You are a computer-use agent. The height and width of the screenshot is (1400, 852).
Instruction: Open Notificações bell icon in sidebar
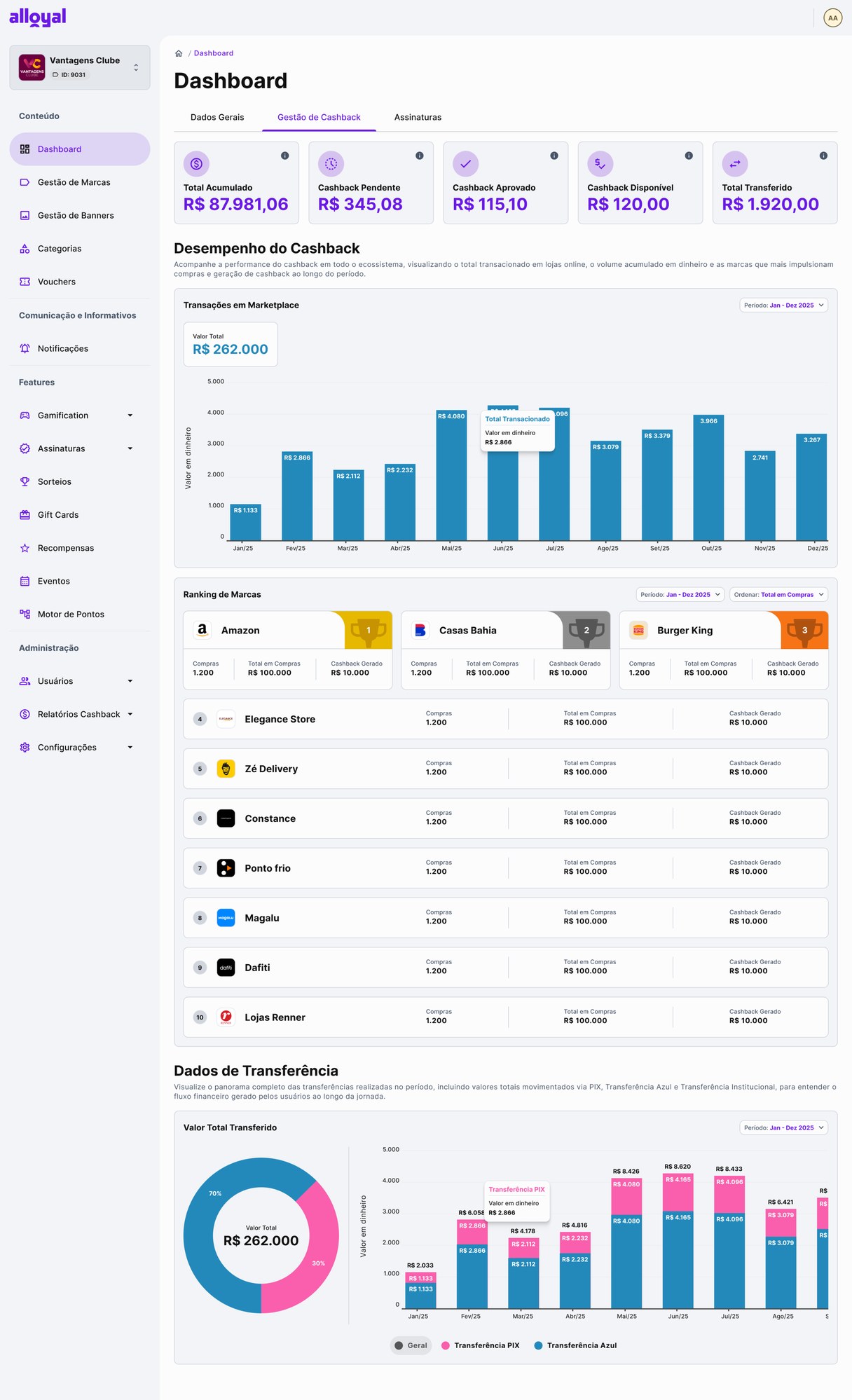(x=25, y=348)
